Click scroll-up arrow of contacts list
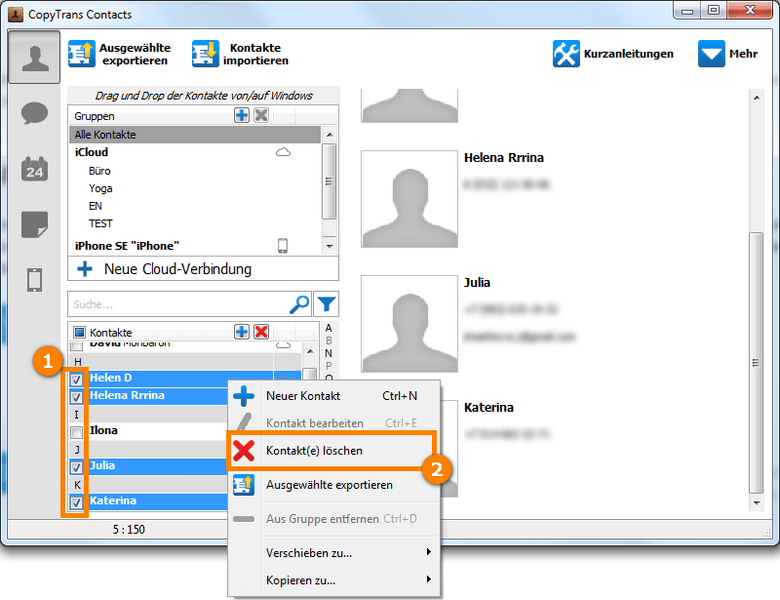This screenshot has height=600, width=780. pos(310,351)
